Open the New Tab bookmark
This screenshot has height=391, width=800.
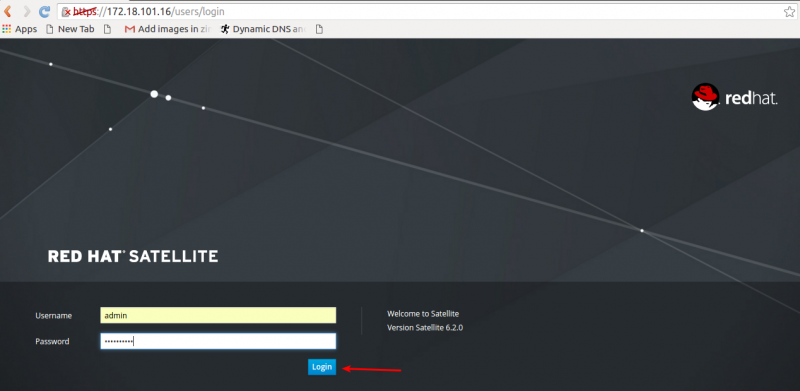click(x=70, y=29)
